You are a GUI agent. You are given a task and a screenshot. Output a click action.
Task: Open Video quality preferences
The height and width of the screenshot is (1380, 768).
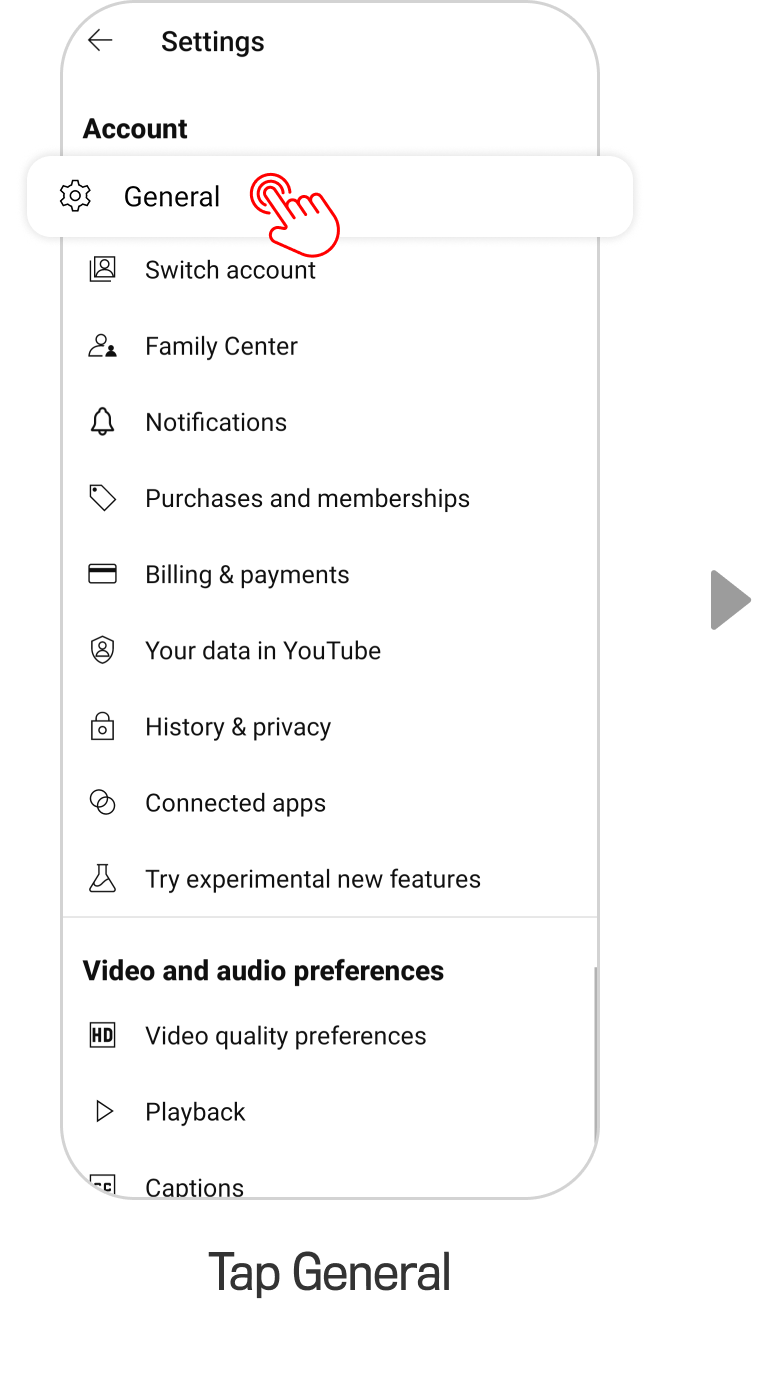point(286,1036)
